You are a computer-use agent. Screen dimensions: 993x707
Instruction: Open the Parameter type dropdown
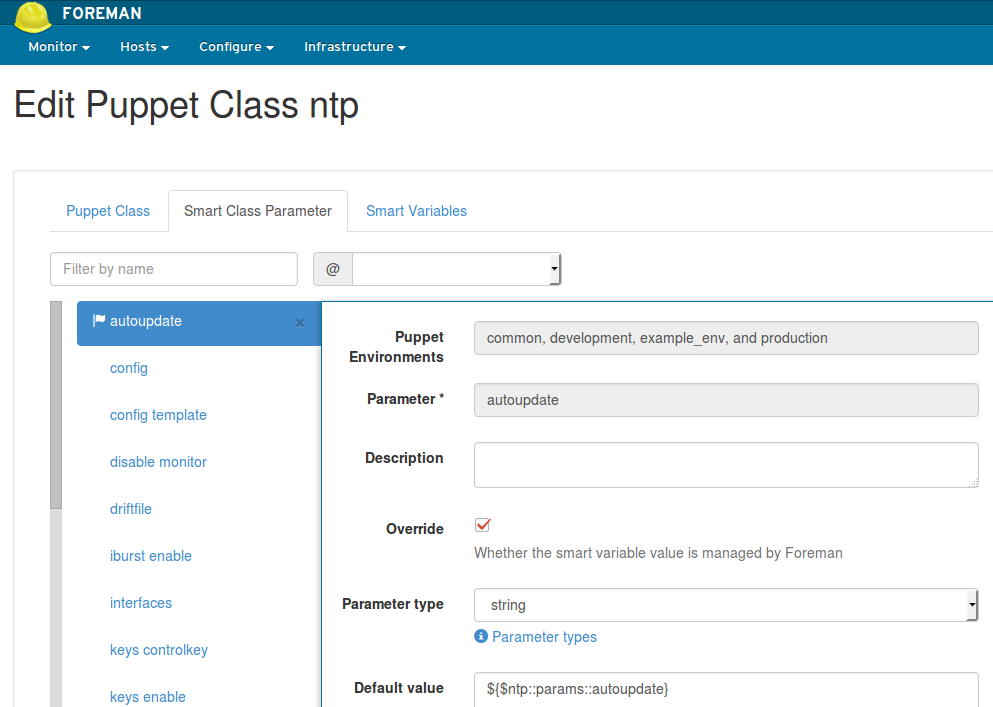tap(726, 605)
